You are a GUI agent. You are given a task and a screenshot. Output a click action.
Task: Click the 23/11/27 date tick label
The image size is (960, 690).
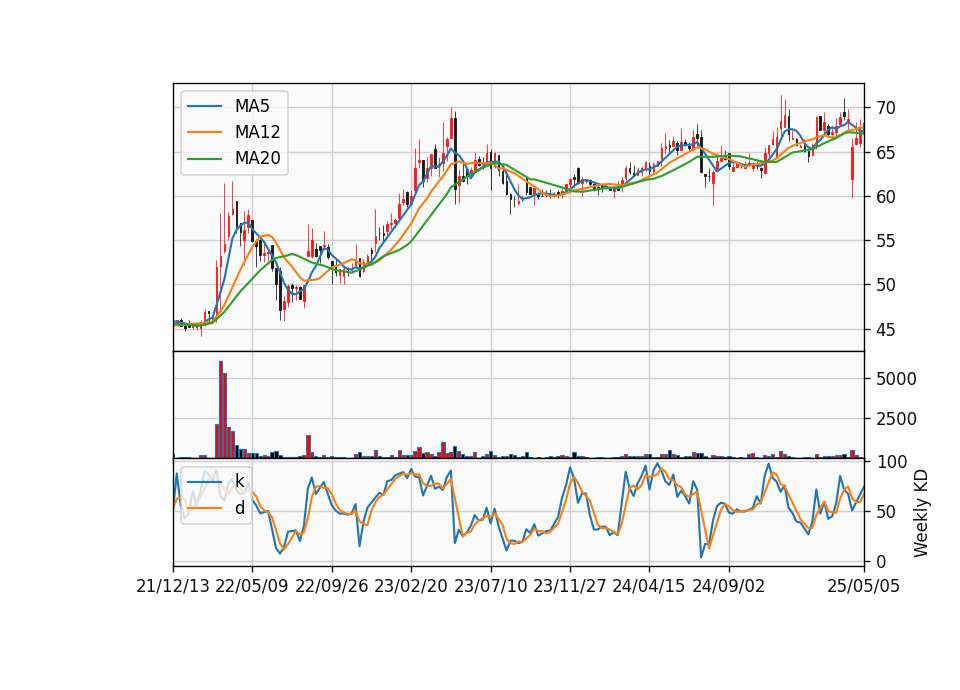[x=570, y=587]
